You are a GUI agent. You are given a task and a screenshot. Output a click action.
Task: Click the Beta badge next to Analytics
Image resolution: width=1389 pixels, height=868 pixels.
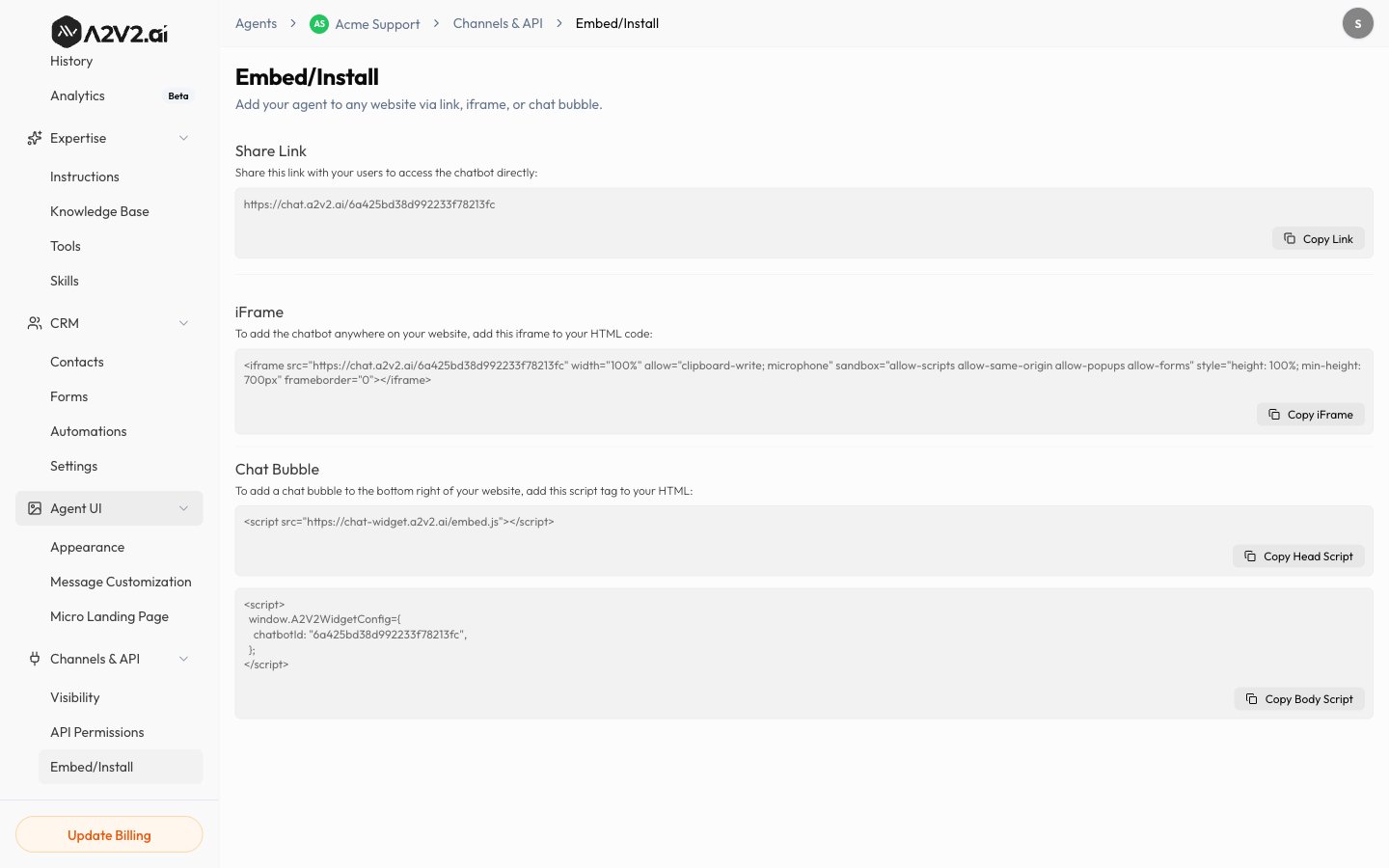tap(178, 95)
